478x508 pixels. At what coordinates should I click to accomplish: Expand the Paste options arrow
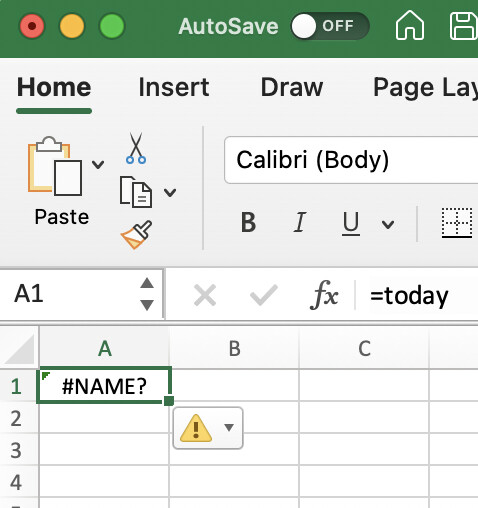[x=98, y=164]
